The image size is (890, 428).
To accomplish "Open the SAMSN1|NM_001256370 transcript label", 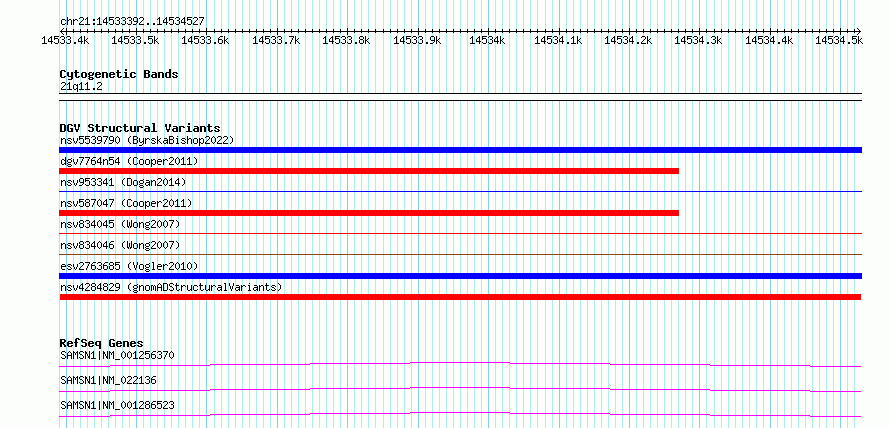I will pos(117,355).
